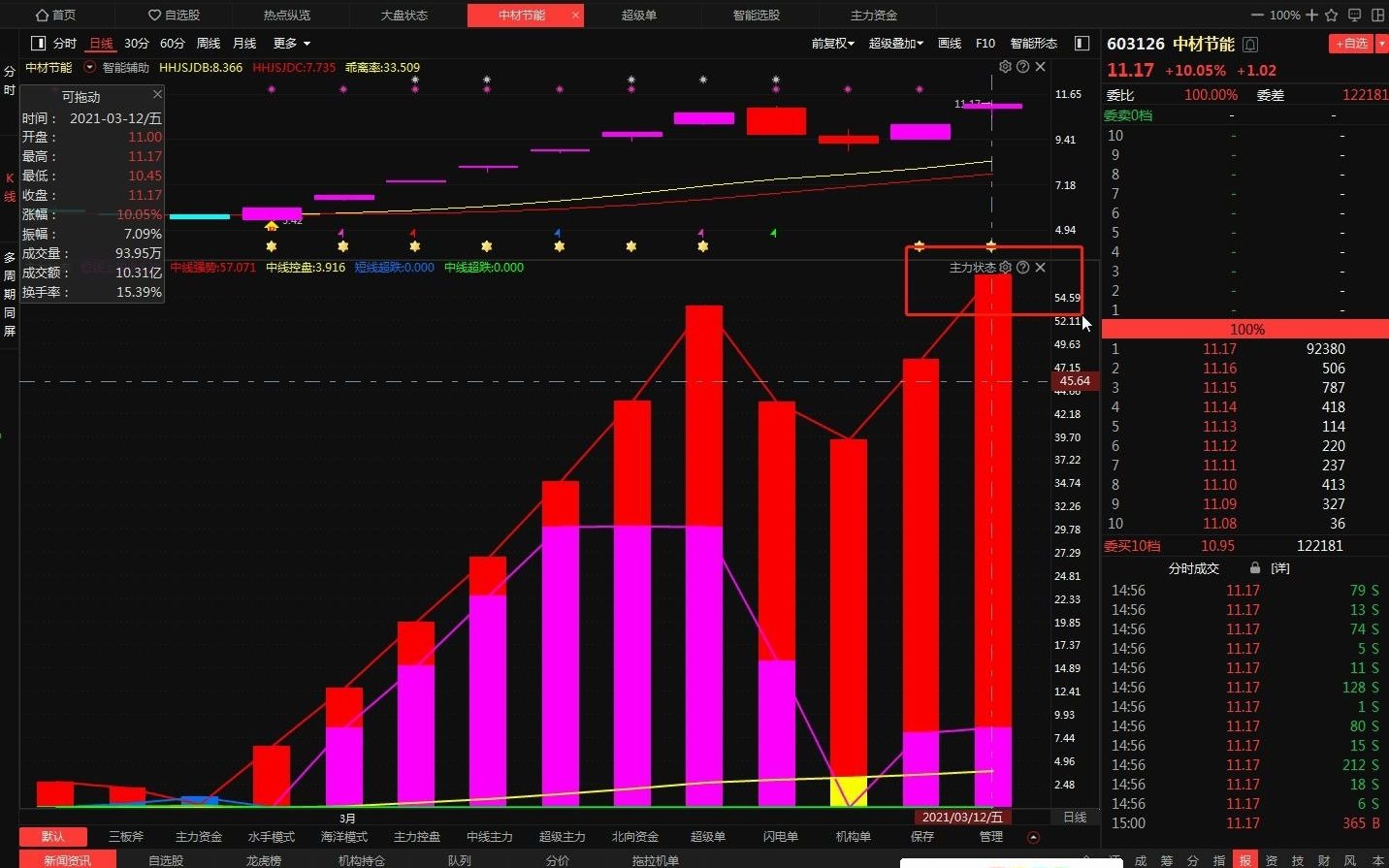This screenshot has height=868, width=1389.
Task: Open the 拖拉机单 bottom tab
Action: pyautogui.click(x=656, y=860)
